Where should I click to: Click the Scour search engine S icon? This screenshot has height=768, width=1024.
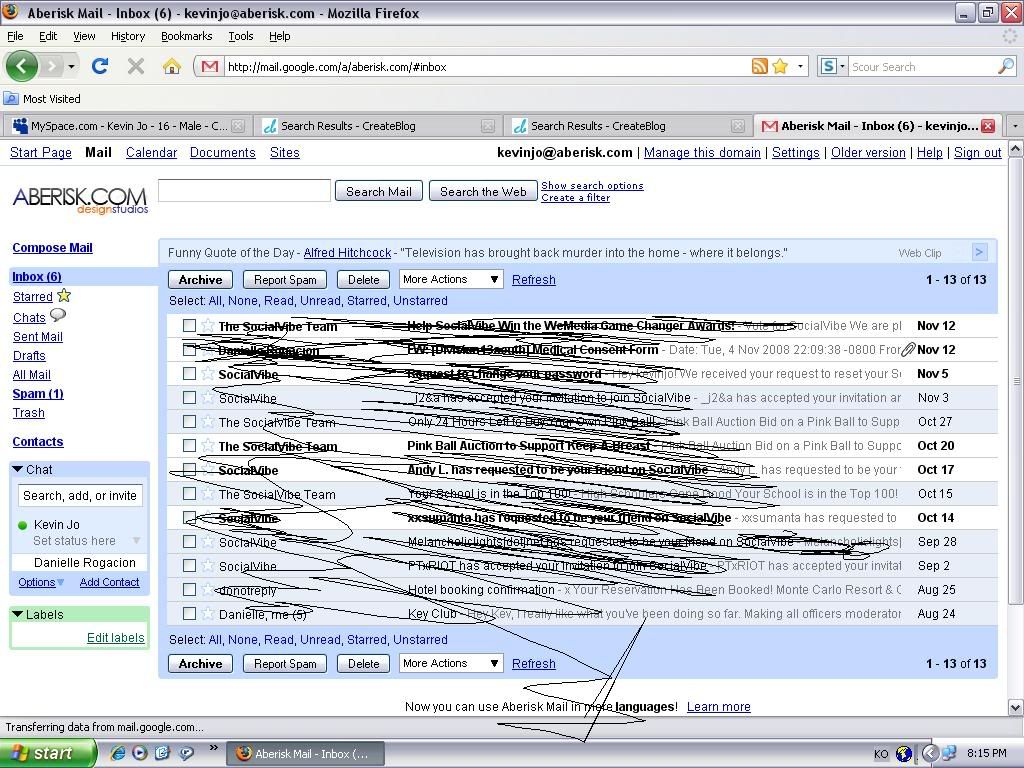tap(828, 66)
